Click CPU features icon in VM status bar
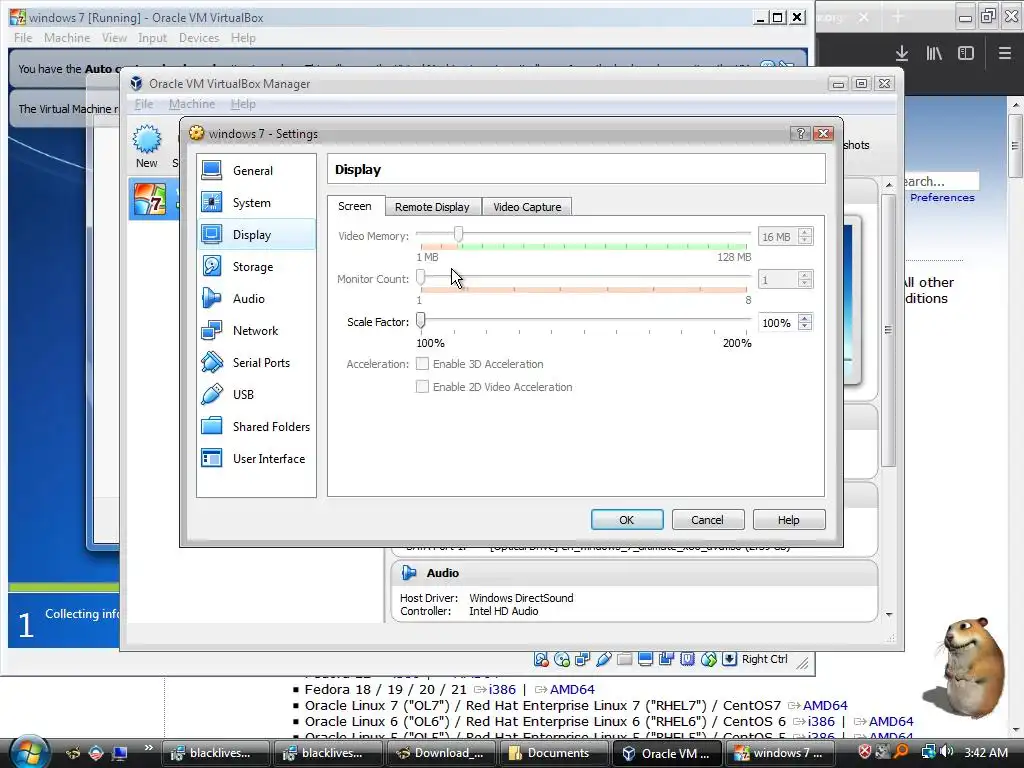Image resolution: width=1024 pixels, height=768 pixels. point(687,660)
